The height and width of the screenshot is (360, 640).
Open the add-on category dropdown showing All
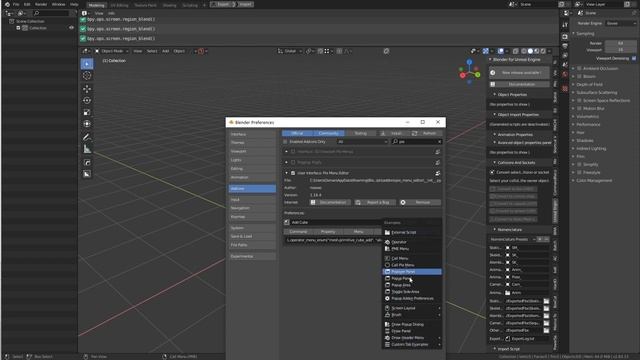362,142
